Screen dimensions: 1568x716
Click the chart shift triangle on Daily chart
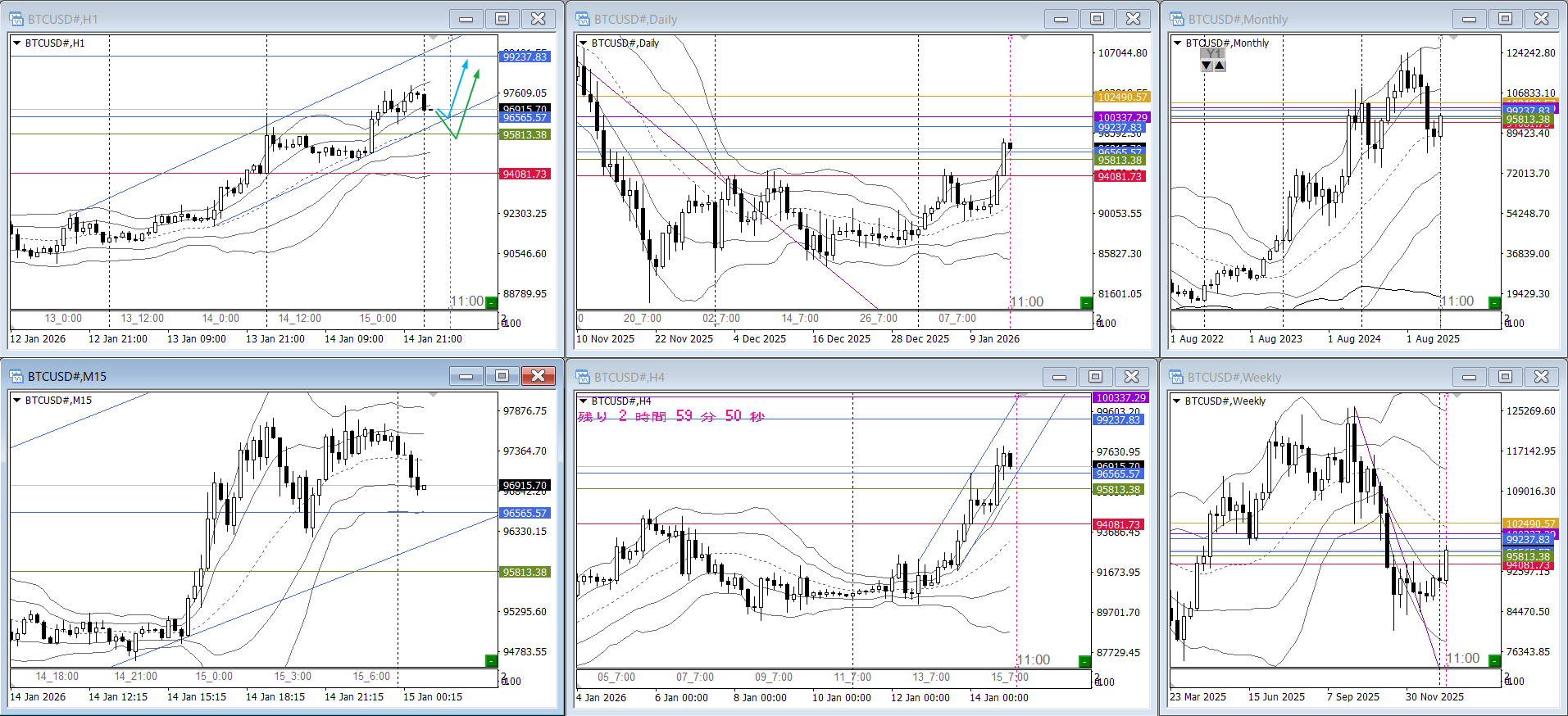[x=1024, y=39]
